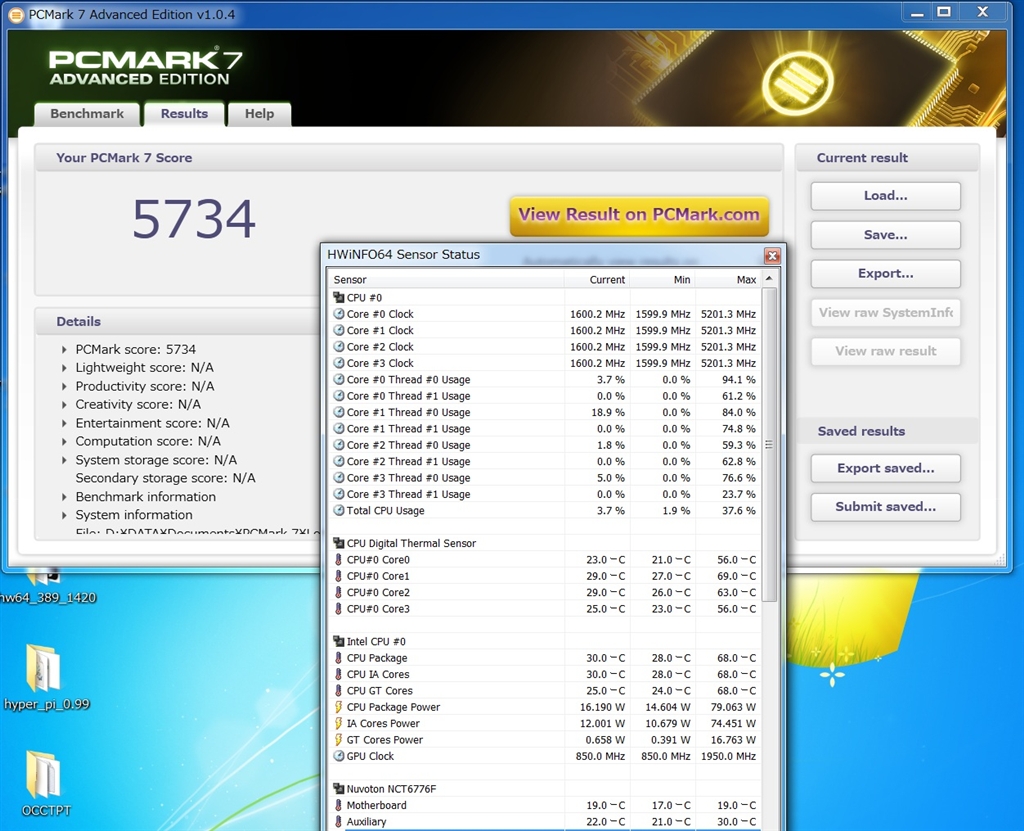
Task: Click the Core #0 Clock gauge icon
Action: pyautogui.click(x=339, y=314)
